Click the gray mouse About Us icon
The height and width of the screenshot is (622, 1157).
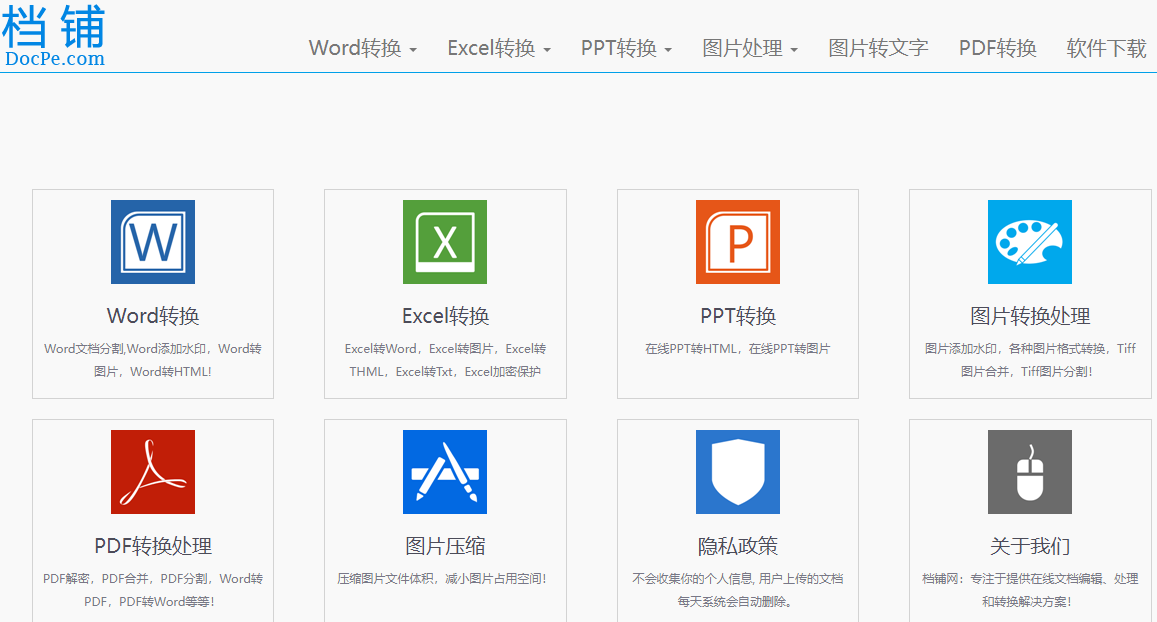(x=1030, y=472)
